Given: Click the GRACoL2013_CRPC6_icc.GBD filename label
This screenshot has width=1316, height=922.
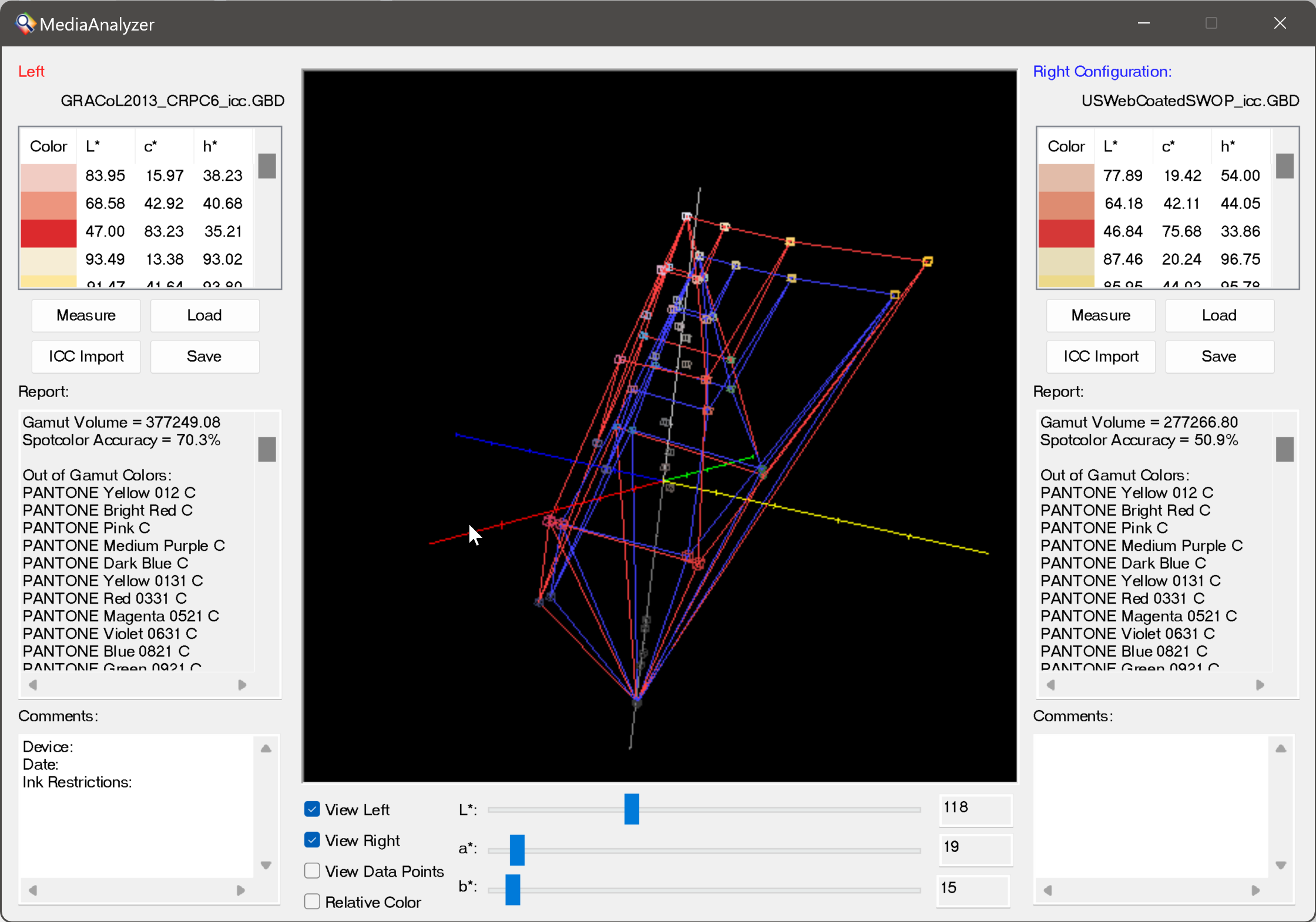Looking at the screenshot, I should pos(173,101).
